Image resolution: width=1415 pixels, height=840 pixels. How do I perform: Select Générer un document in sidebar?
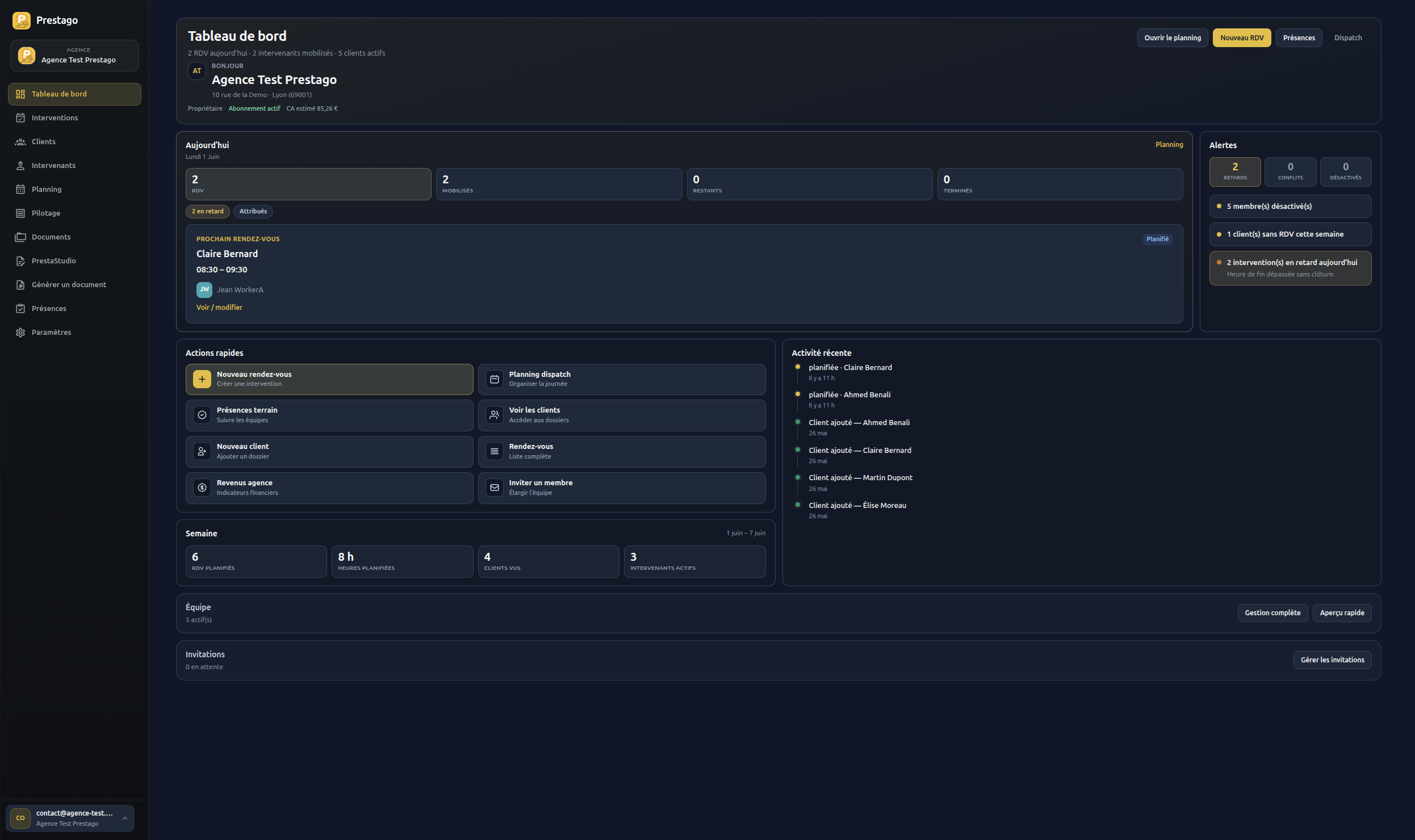pos(74,285)
